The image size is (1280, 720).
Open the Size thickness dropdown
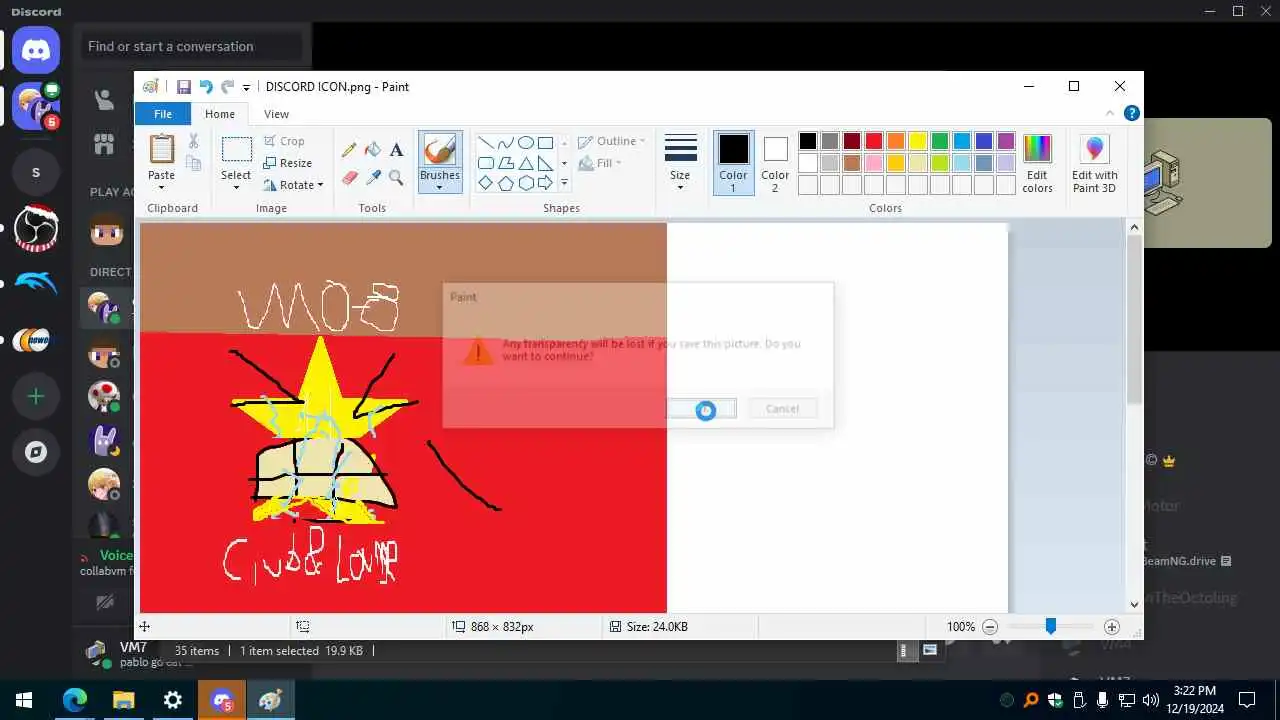[x=680, y=163]
